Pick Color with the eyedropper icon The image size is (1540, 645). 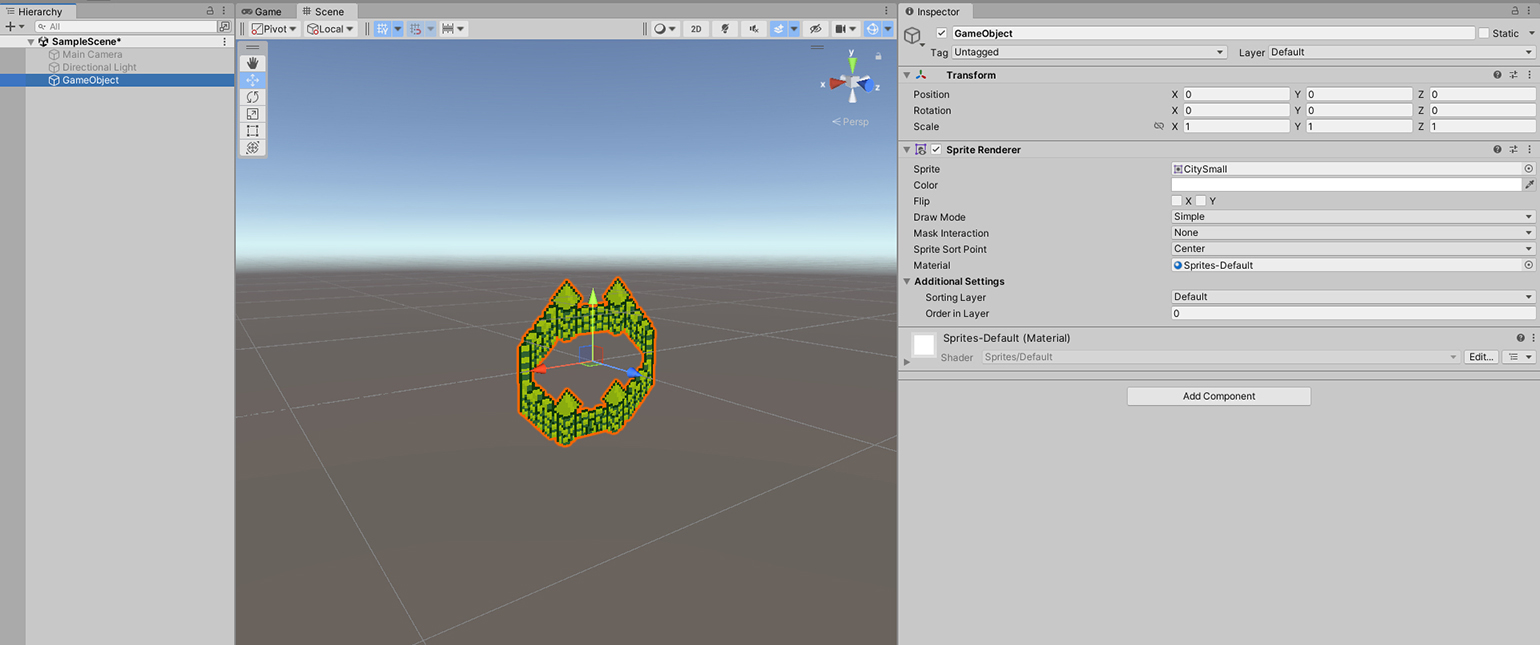click(1529, 185)
